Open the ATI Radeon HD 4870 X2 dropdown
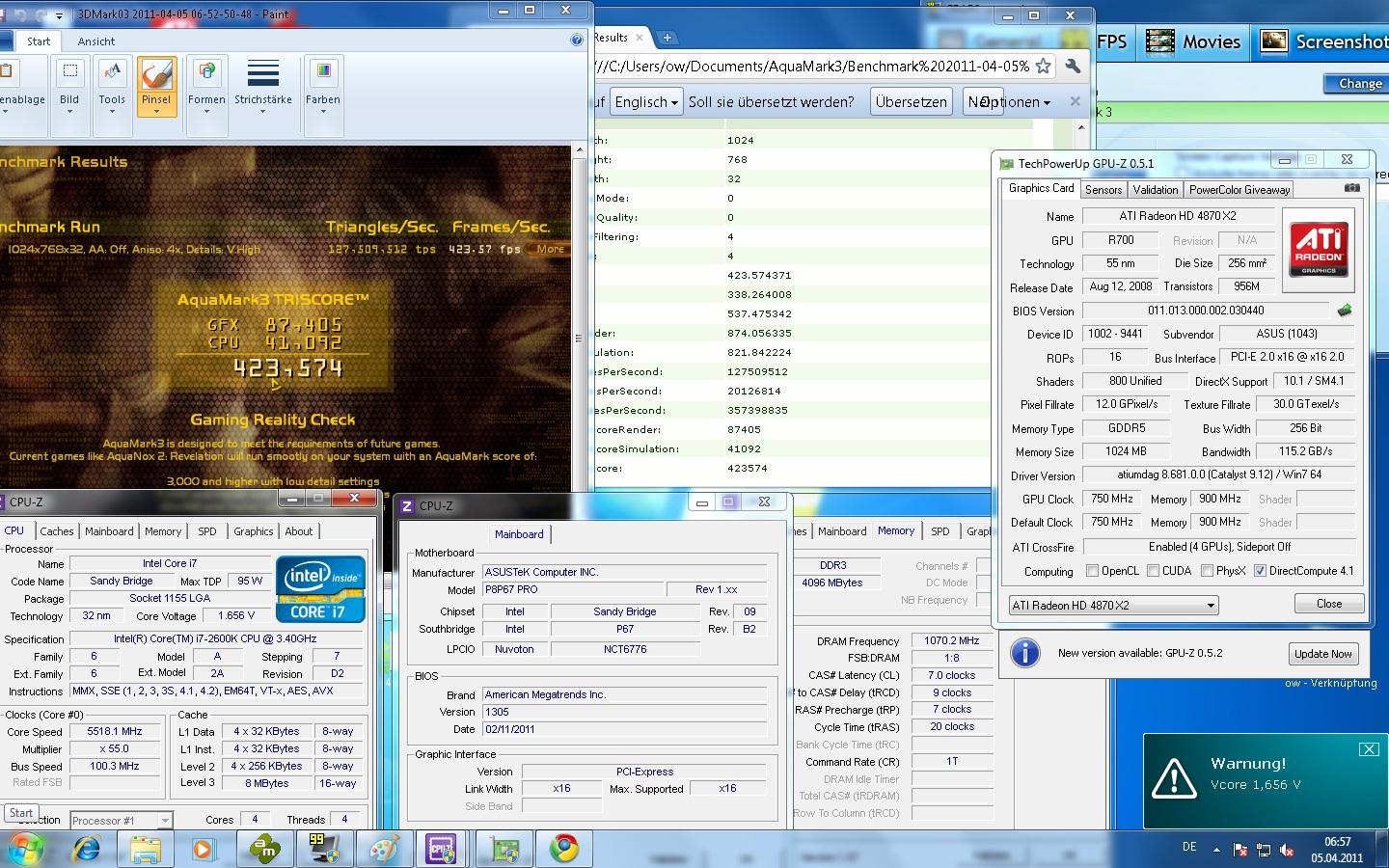 pos(1113,605)
